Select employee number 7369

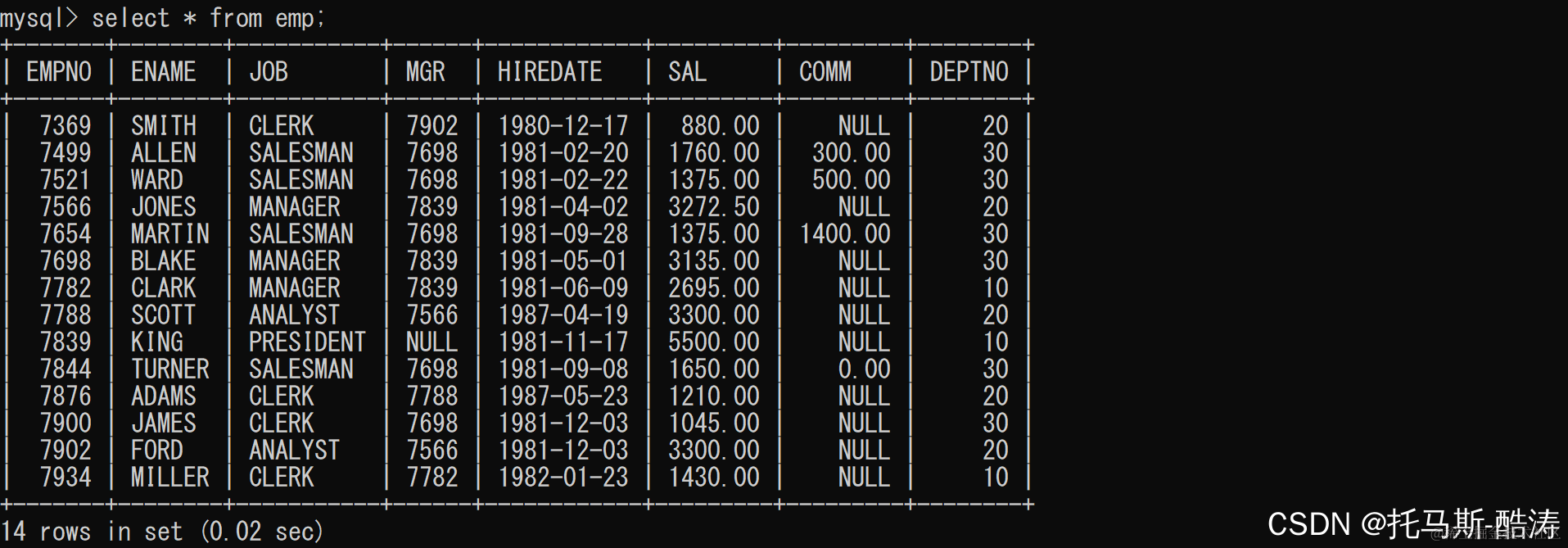pyautogui.click(x=66, y=126)
